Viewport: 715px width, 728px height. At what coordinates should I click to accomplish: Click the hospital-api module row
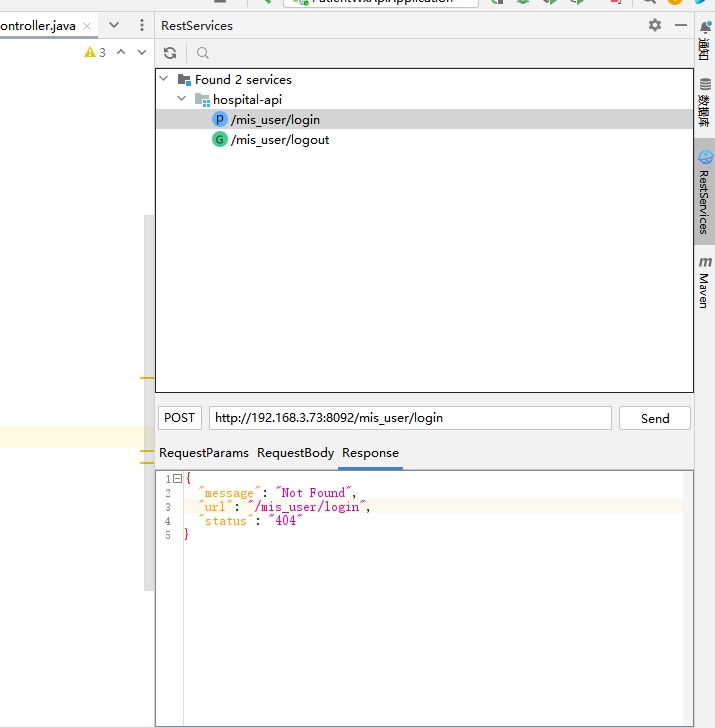[424, 99]
